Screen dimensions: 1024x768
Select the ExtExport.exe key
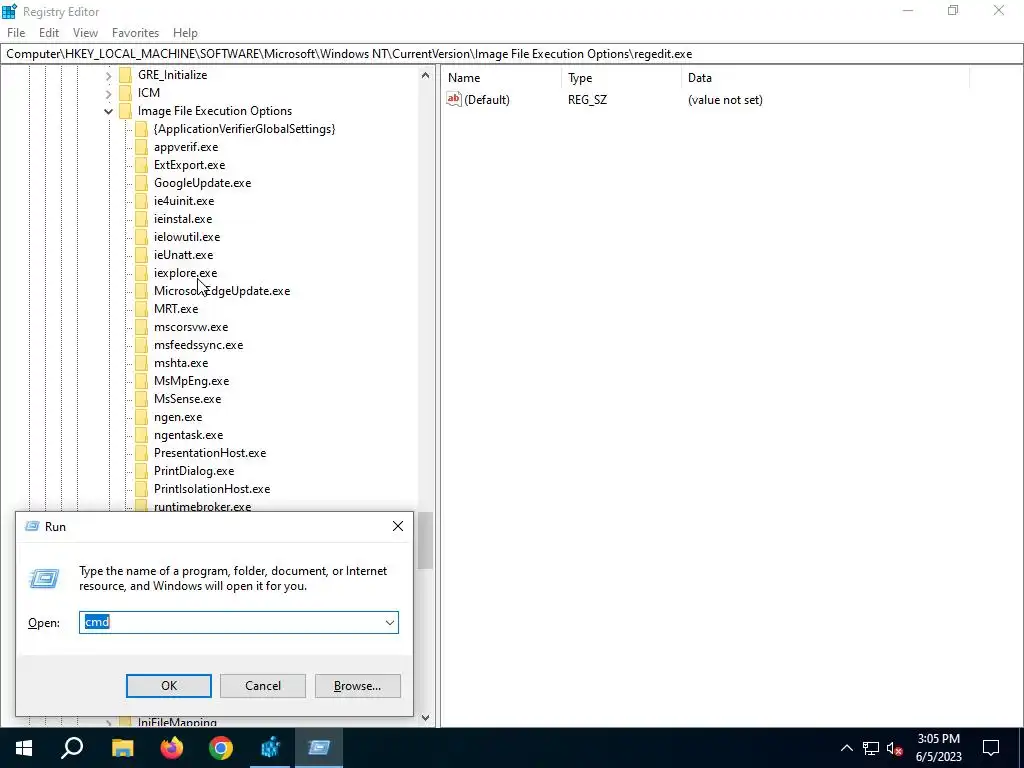click(189, 165)
